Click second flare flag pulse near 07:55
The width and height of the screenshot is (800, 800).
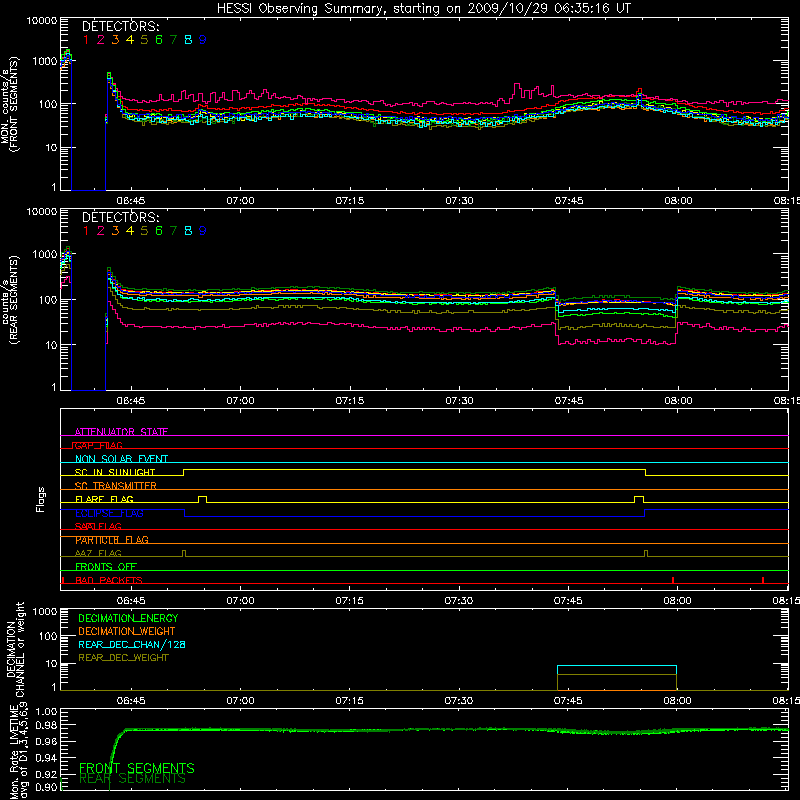(639, 499)
